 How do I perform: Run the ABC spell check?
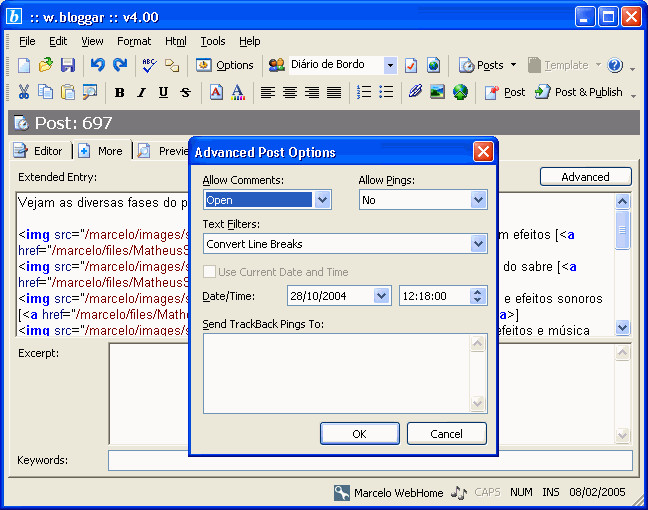click(x=149, y=65)
